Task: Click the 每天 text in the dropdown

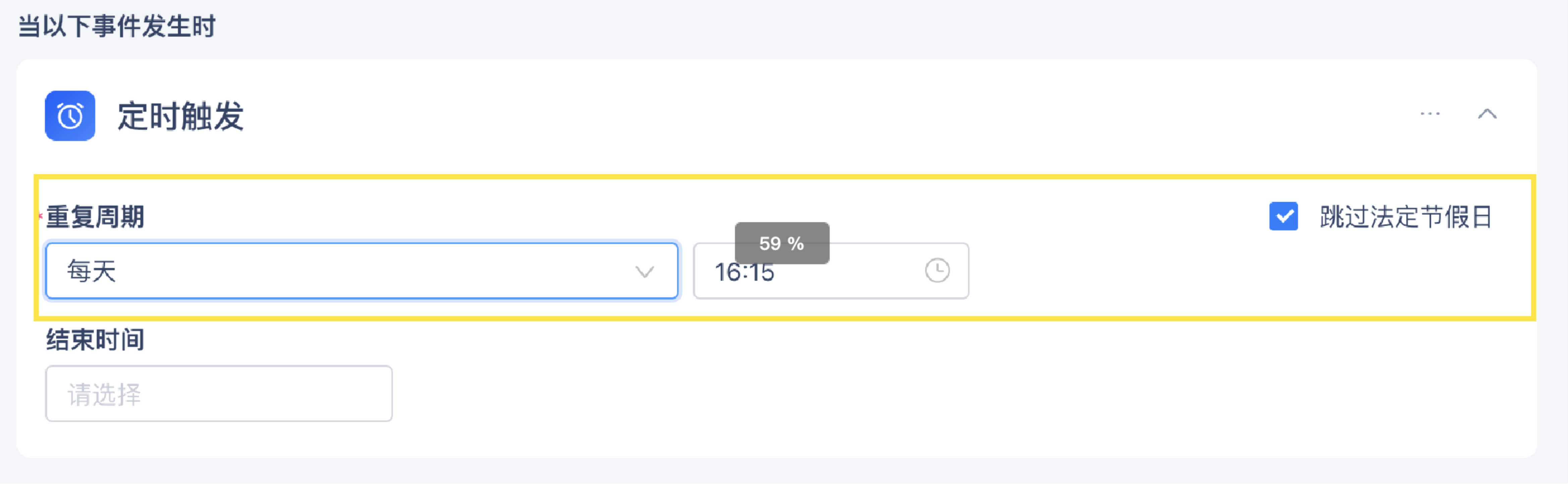Action: tap(91, 271)
